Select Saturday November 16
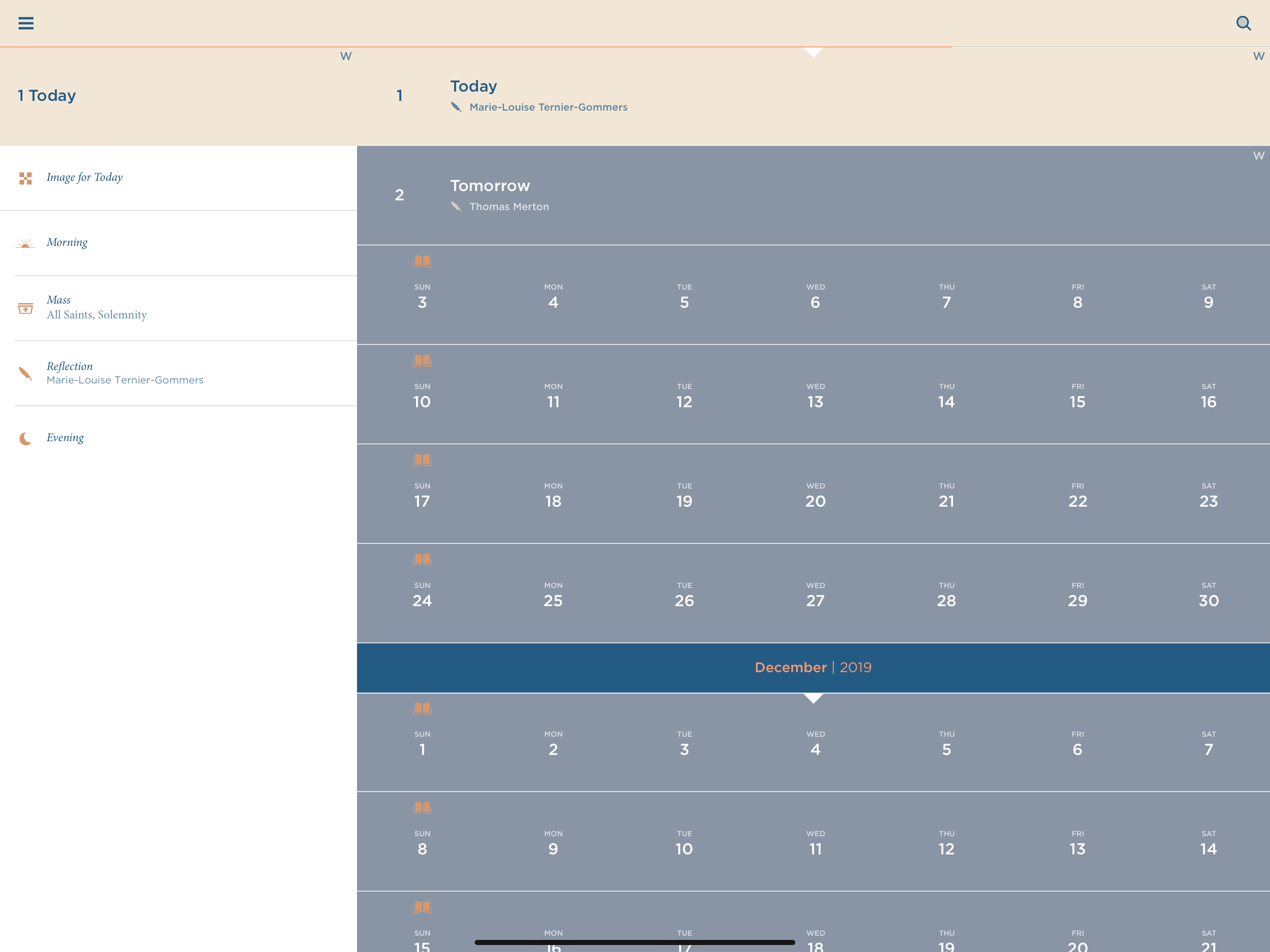The height and width of the screenshot is (952, 1270). click(x=1209, y=396)
